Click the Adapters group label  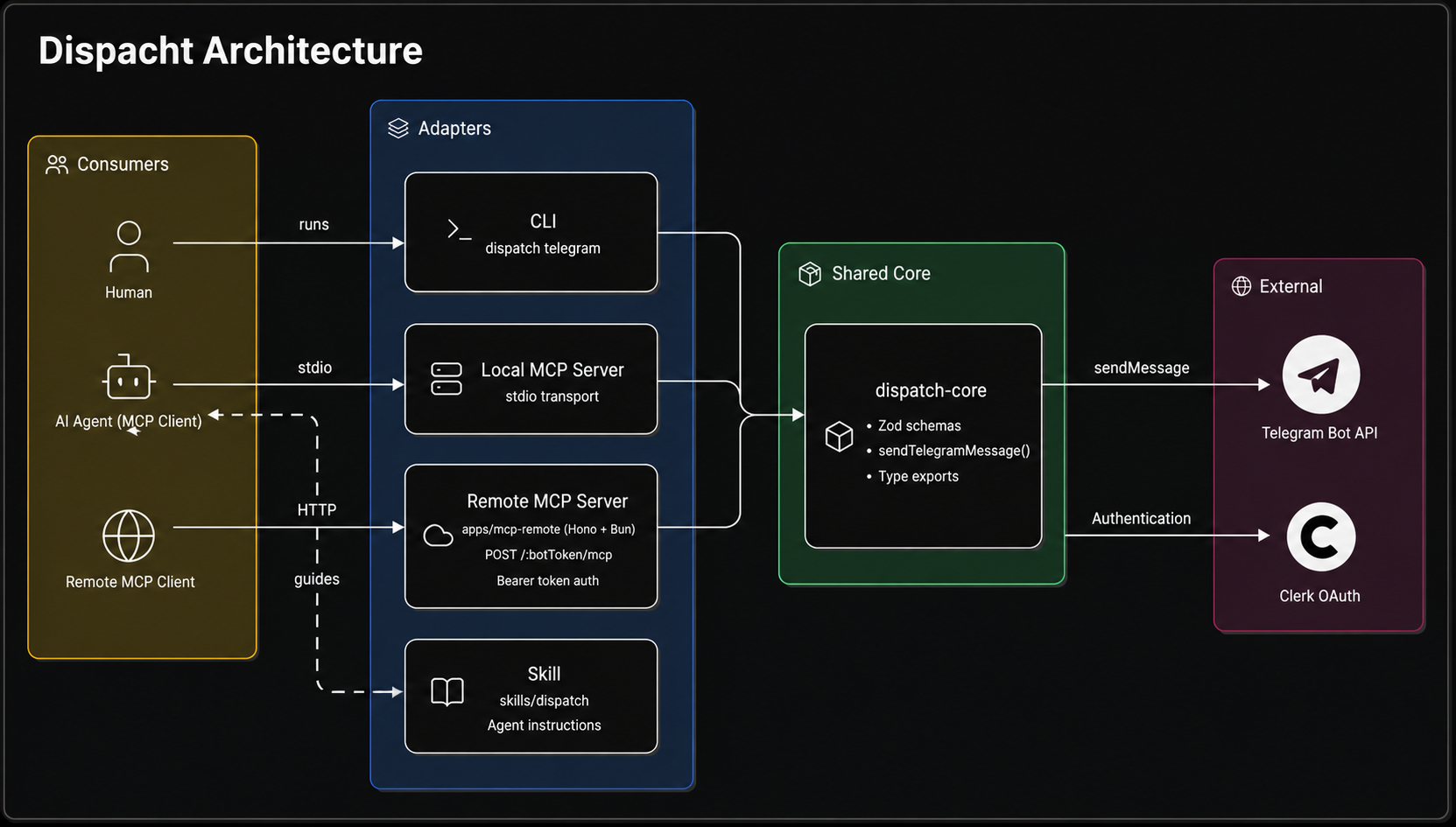(454, 129)
